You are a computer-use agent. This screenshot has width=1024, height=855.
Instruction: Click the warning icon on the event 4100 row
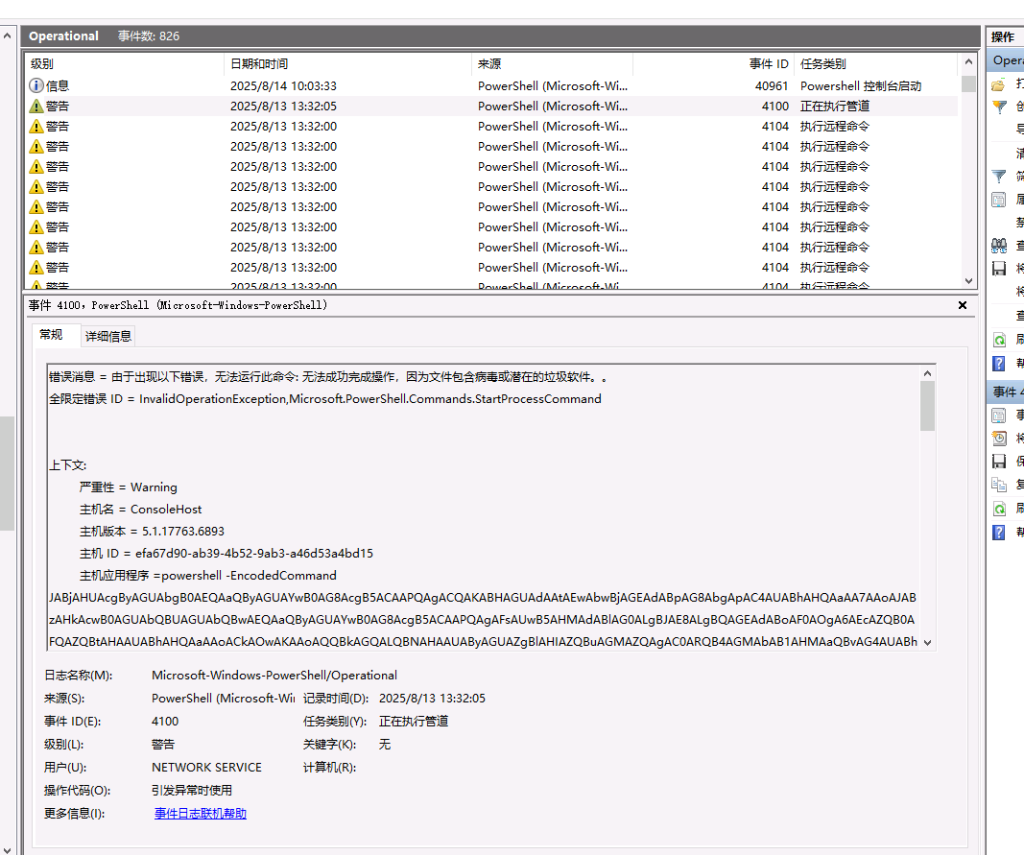pos(37,106)
